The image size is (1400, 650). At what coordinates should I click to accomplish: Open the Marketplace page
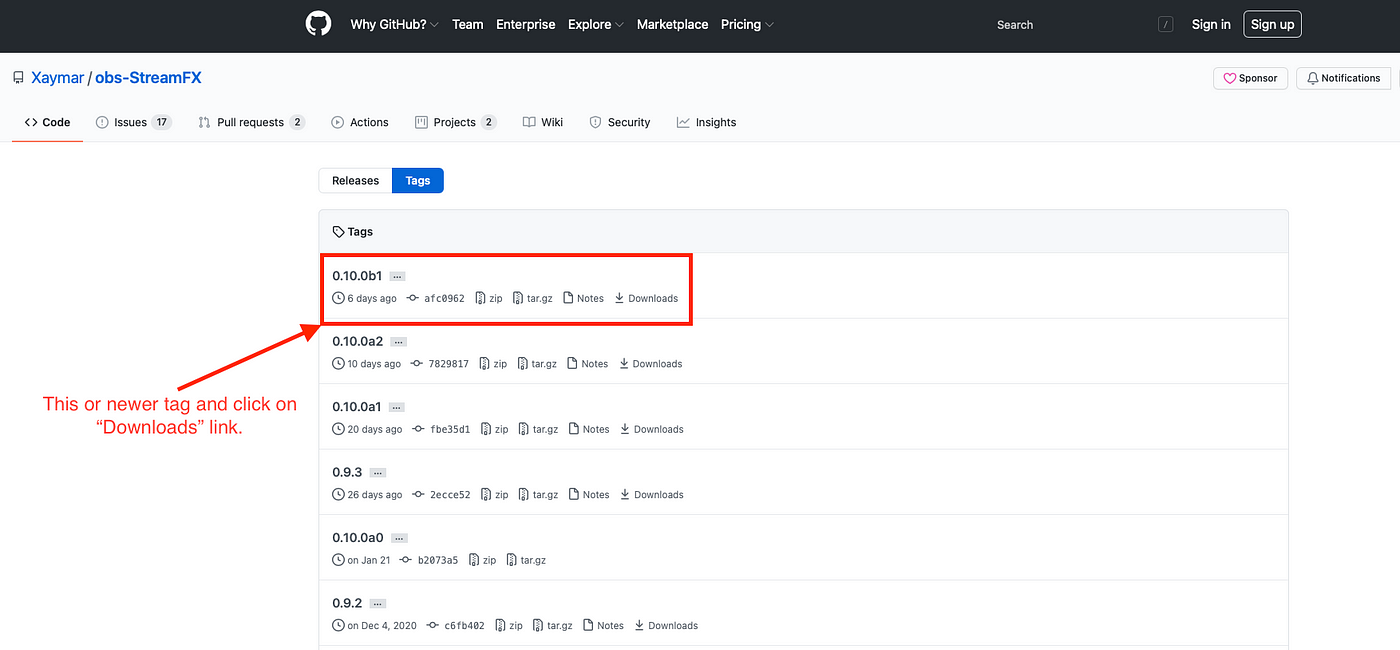click(x=672, y=24)
